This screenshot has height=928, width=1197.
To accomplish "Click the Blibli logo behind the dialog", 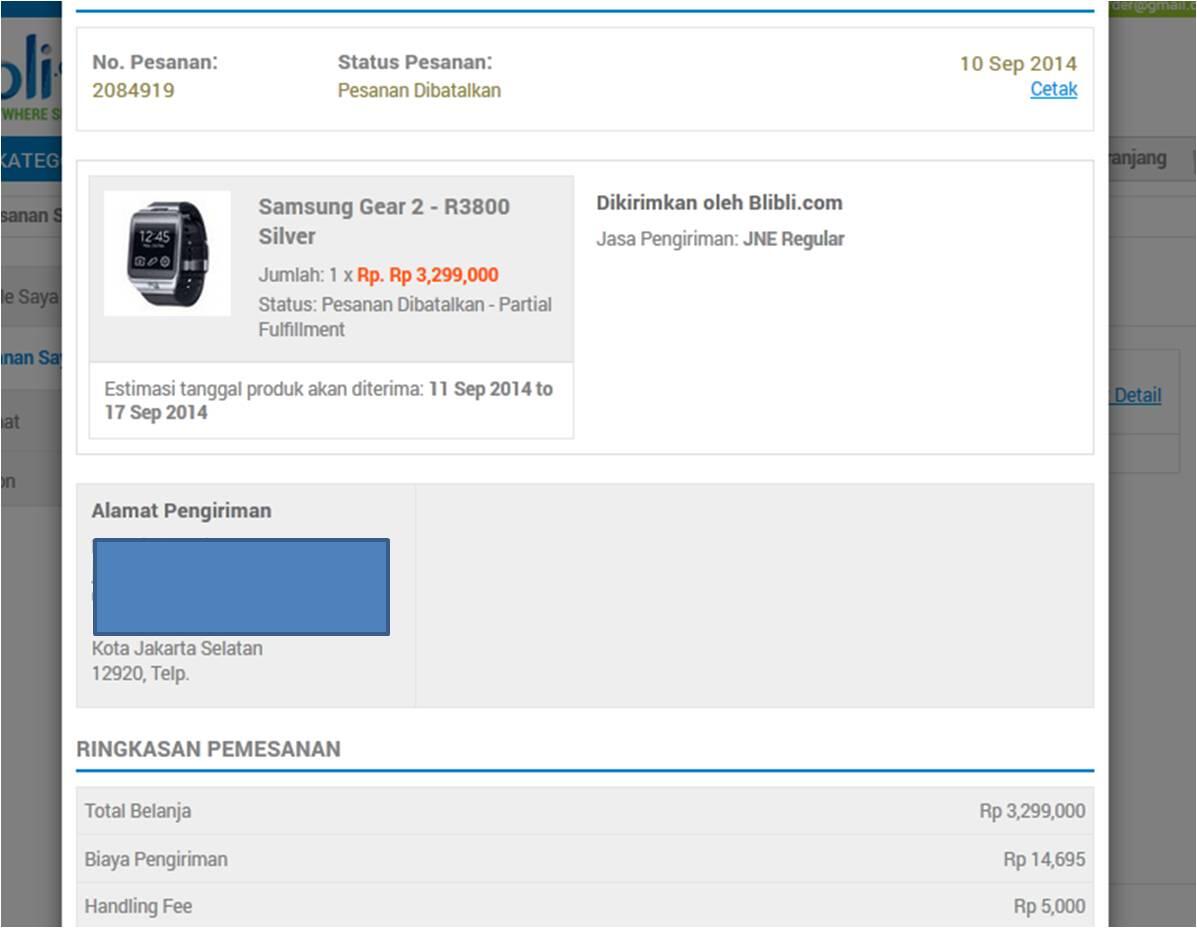I will [31, 76].
